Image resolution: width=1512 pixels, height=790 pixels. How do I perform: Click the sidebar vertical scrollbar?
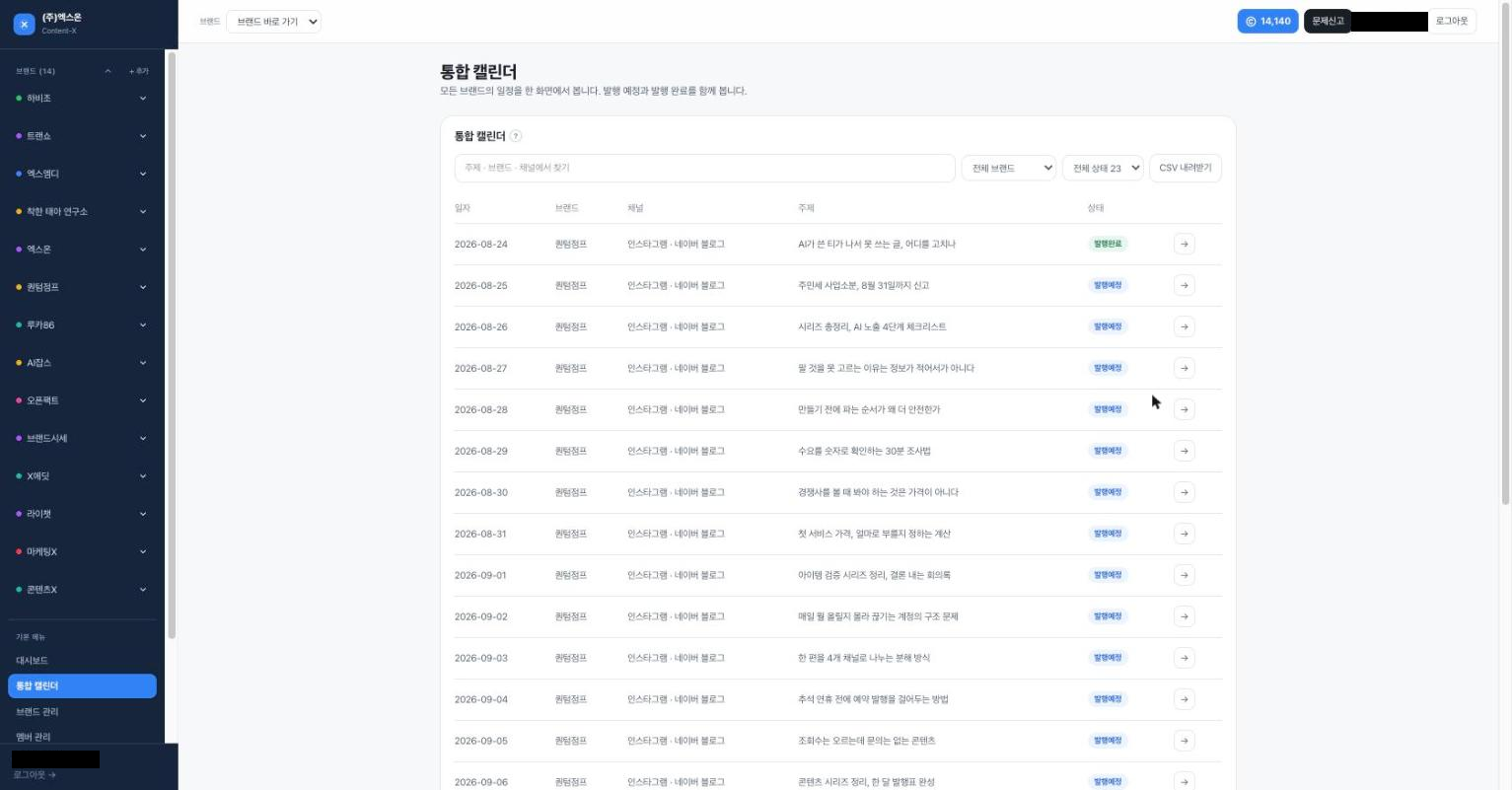[x=172, y=345]
